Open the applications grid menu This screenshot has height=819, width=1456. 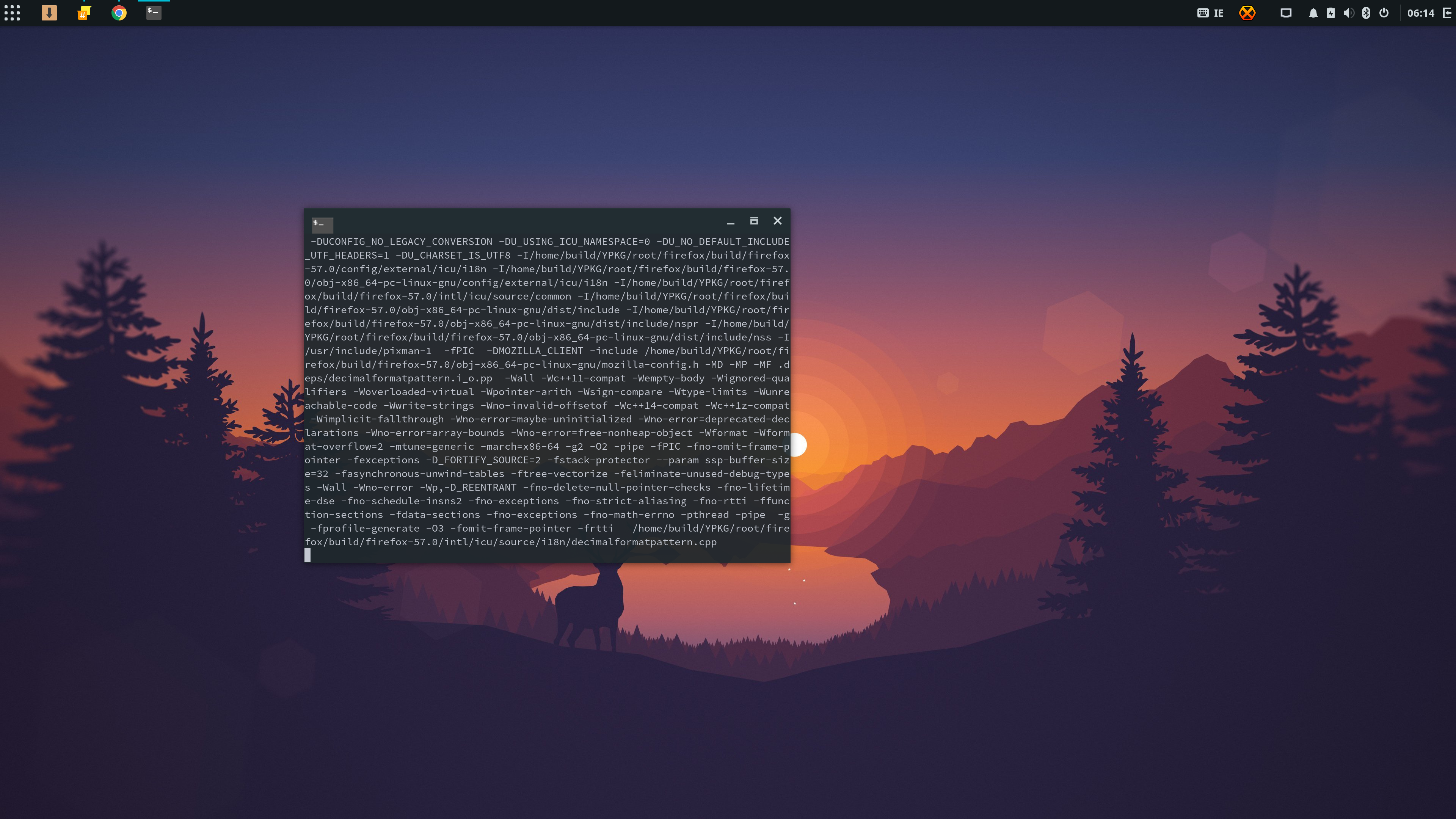[12, 13]
